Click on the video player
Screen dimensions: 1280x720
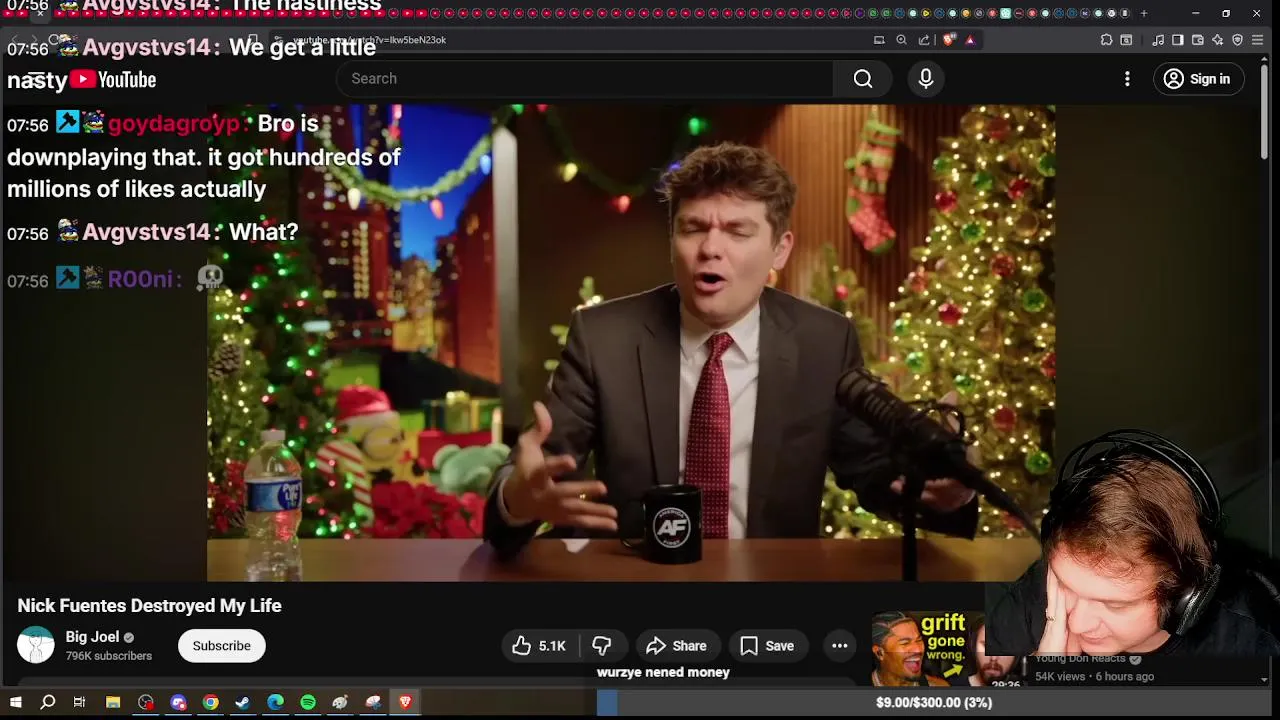(631, 343)
